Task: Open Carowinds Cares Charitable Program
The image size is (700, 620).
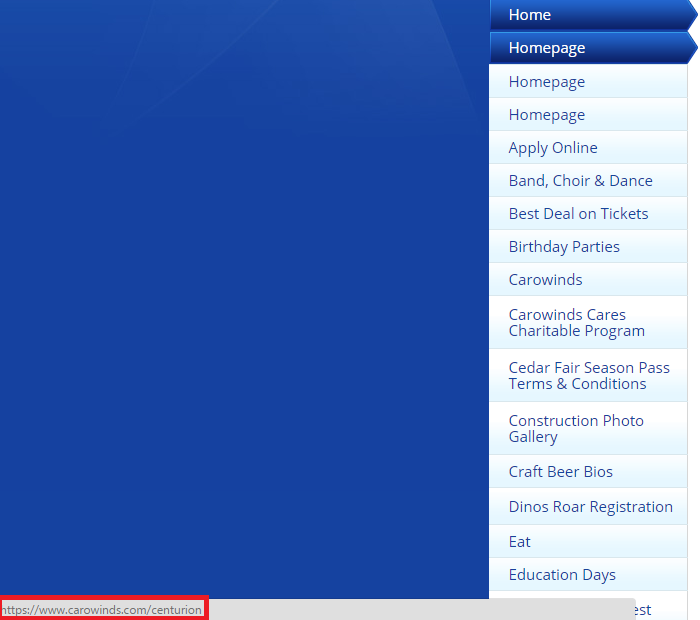Action: tap(576, 323)
